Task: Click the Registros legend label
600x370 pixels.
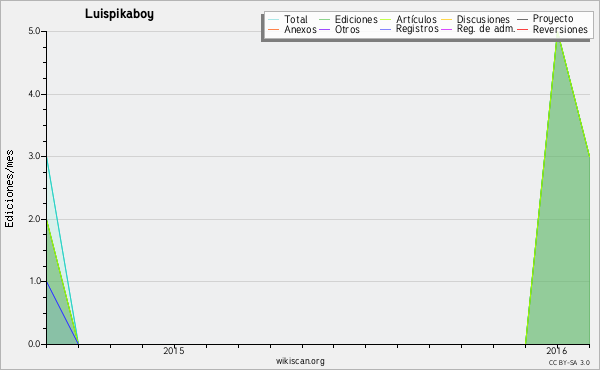Action: click(x=417, y=29)
